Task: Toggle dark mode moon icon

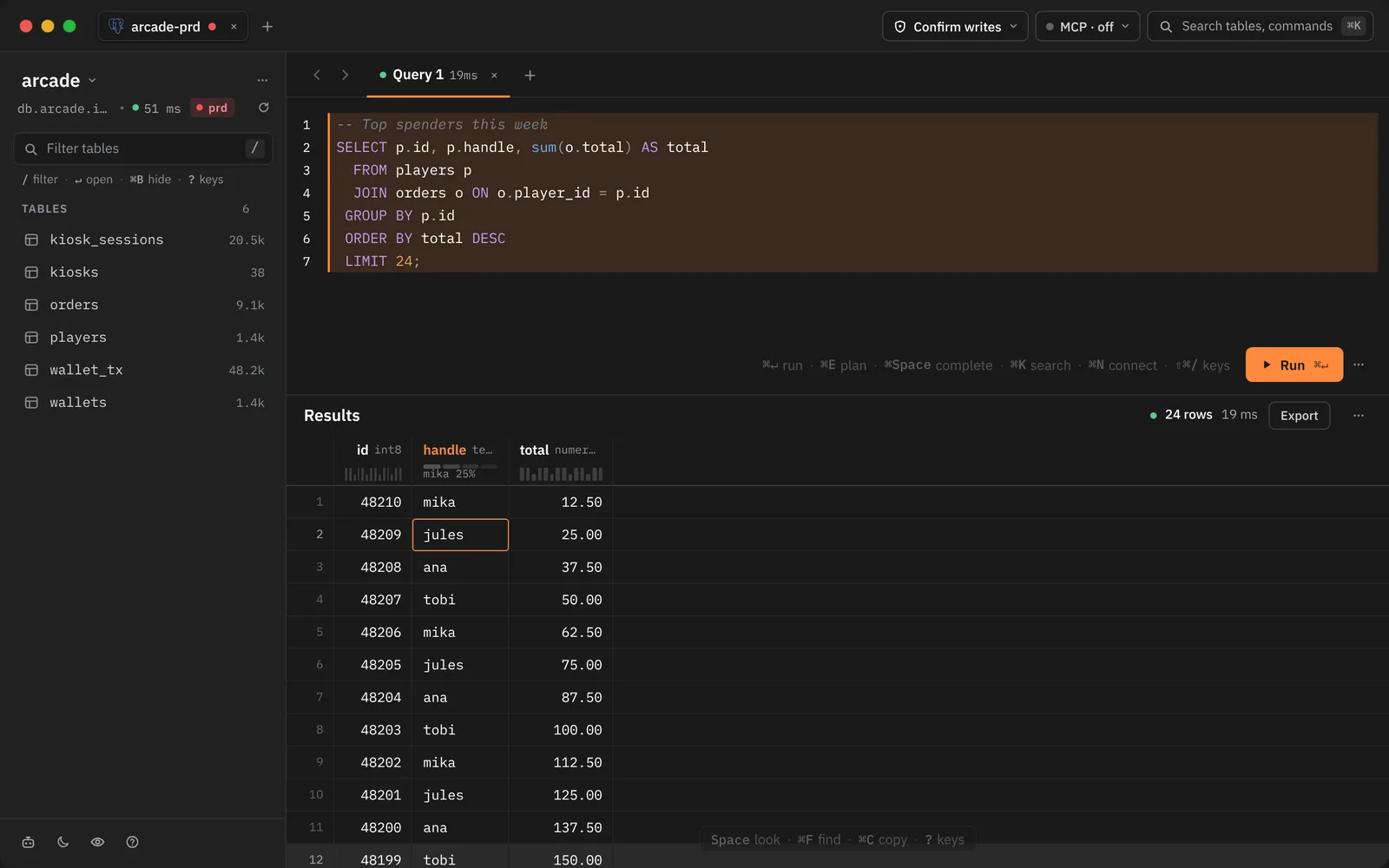Action: [63, 842]
